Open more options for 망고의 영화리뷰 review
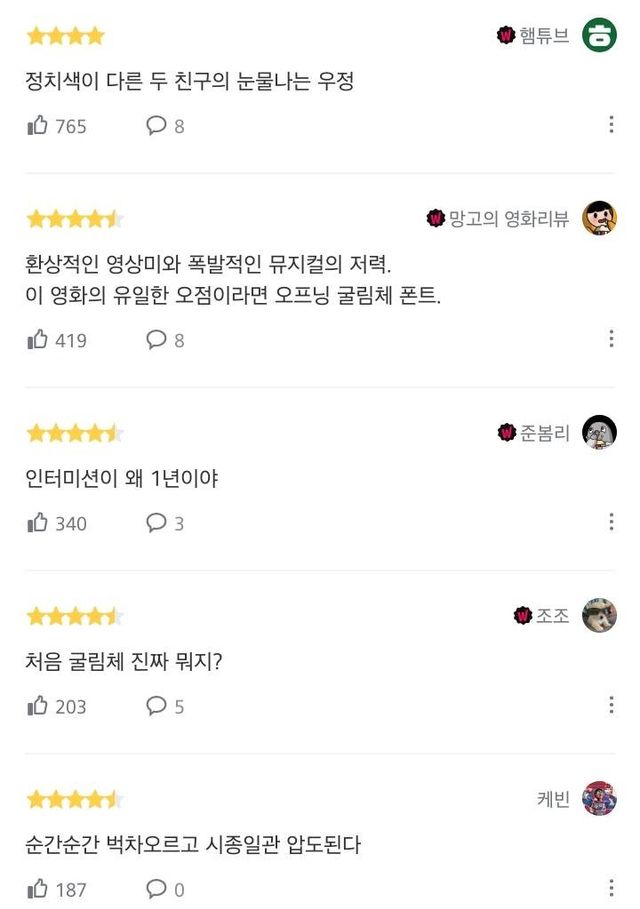This screenshot has width=640, height=909. pyautogui.click(x=611, y=338)
